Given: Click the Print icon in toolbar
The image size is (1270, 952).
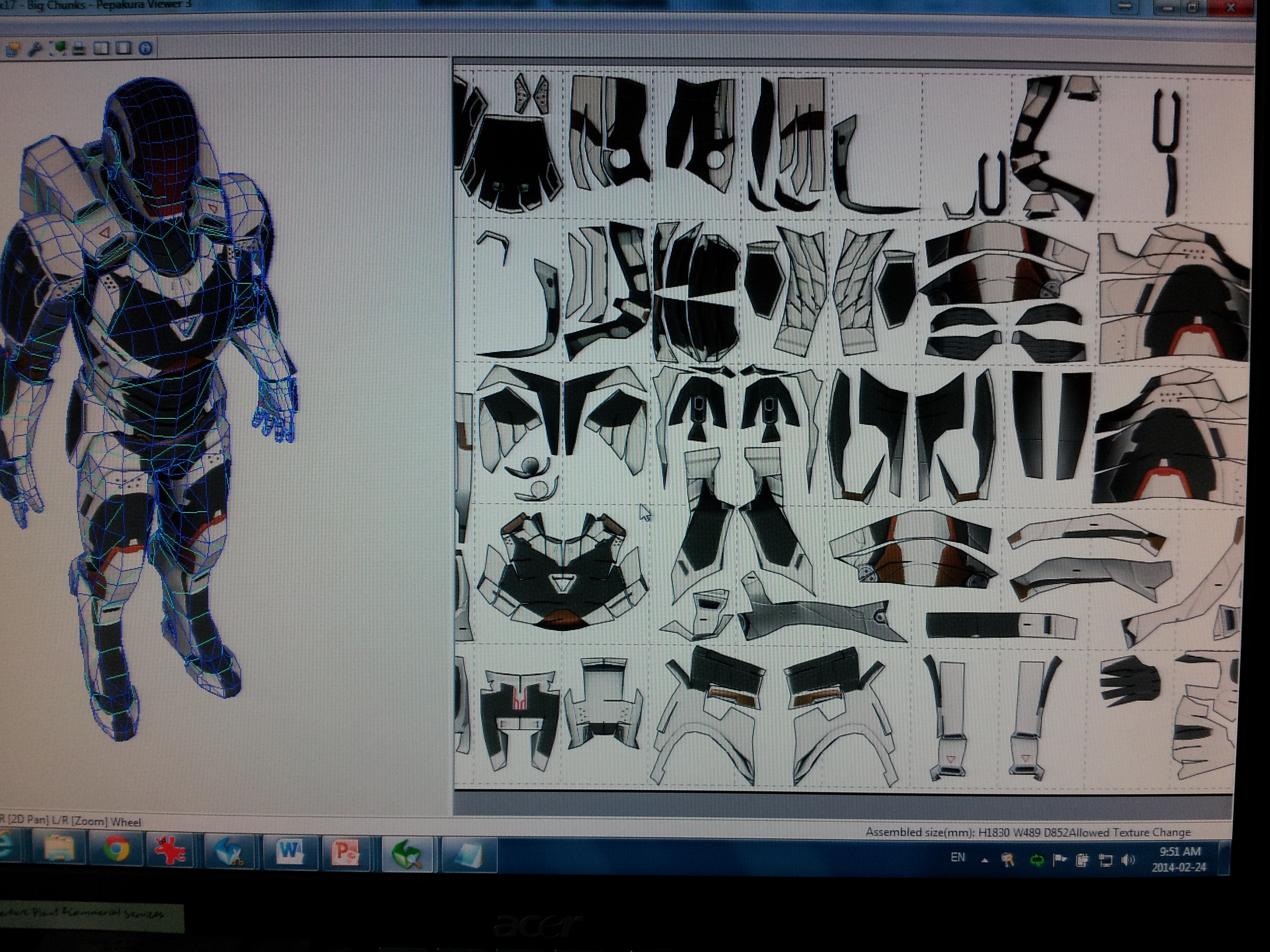Looking at the screenshot, I should click(79, 49).
